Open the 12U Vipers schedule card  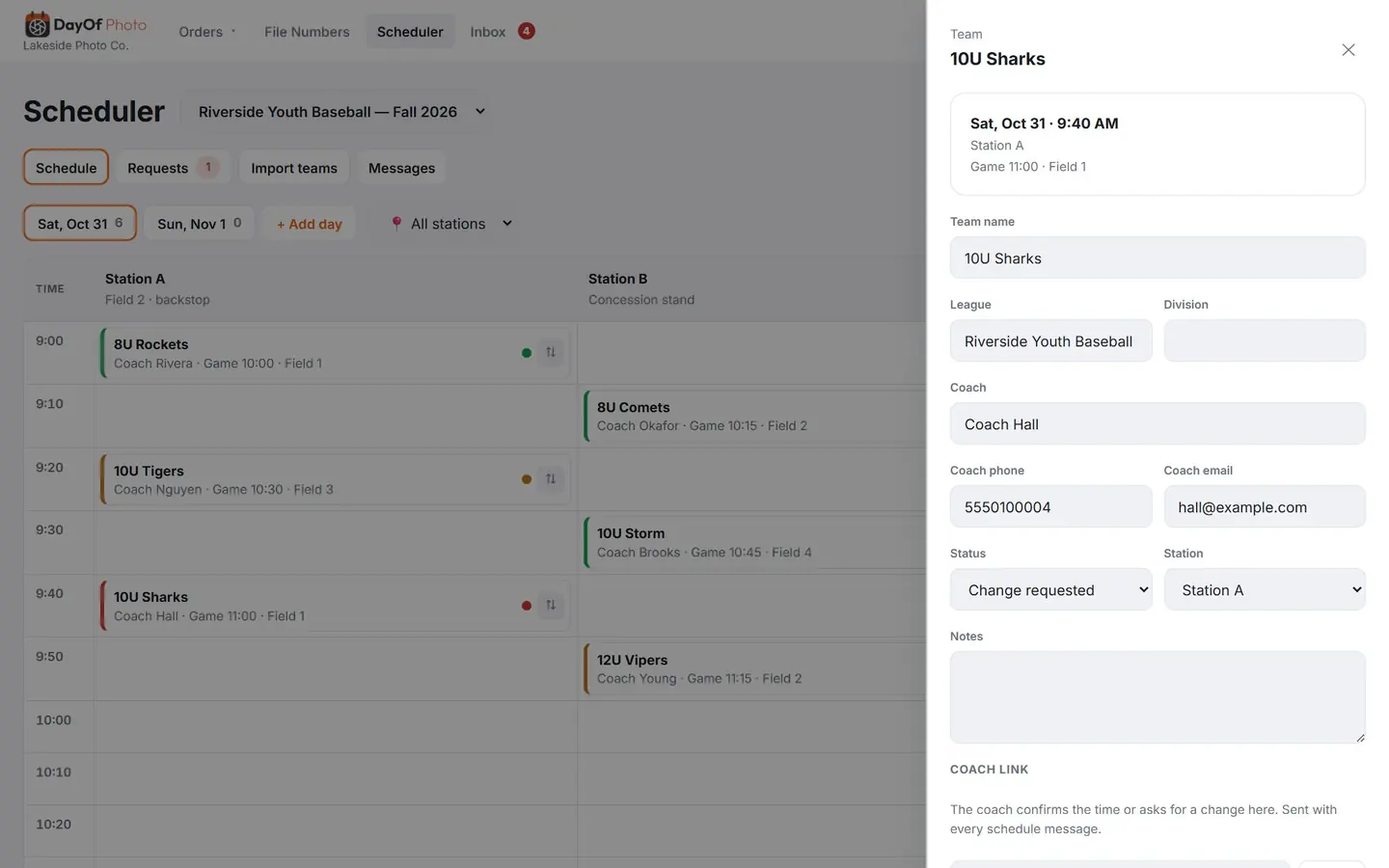[x=754, y=668]
